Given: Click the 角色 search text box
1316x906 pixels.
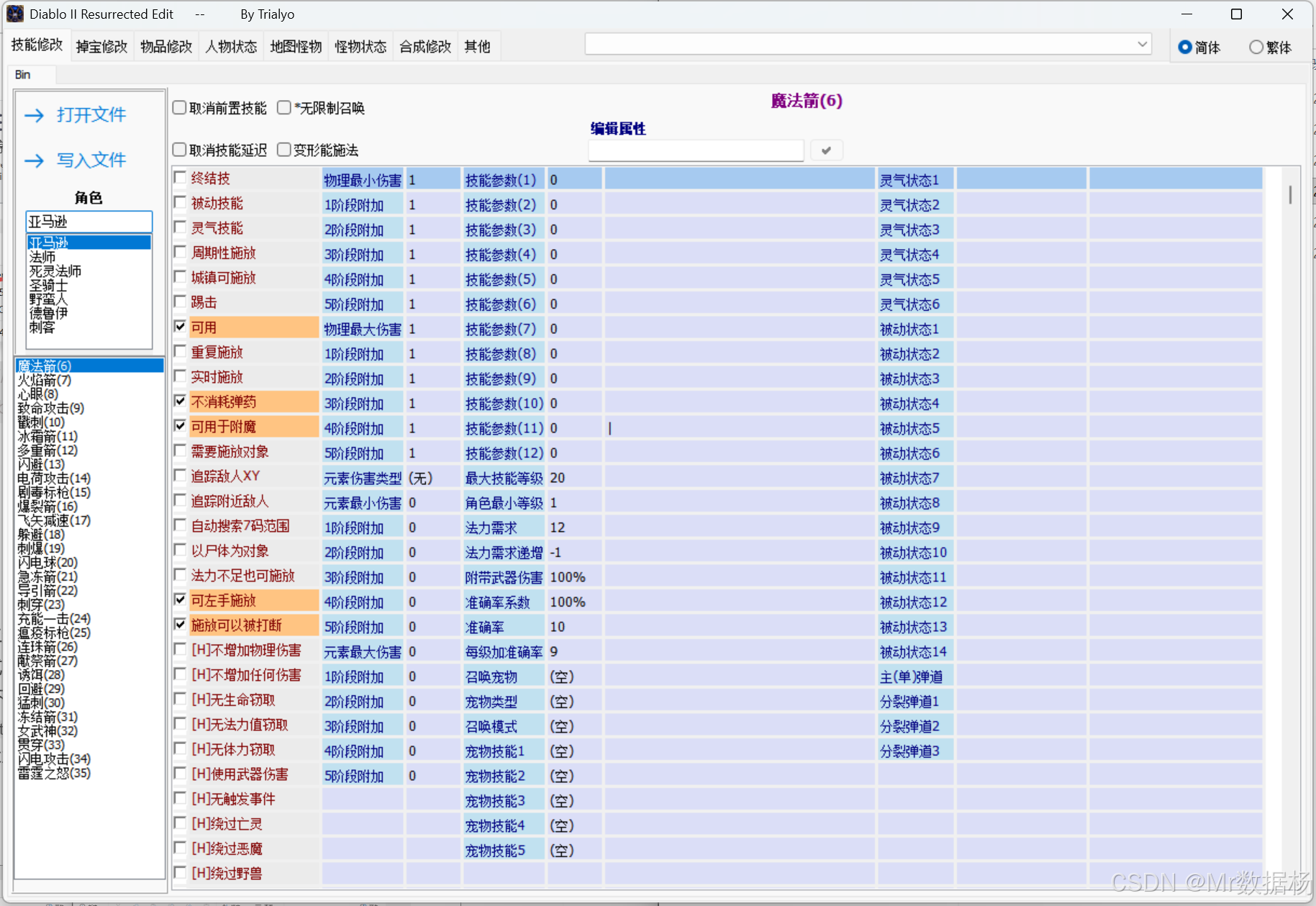Looking at the screenshot, I should [x=89, y=222].
